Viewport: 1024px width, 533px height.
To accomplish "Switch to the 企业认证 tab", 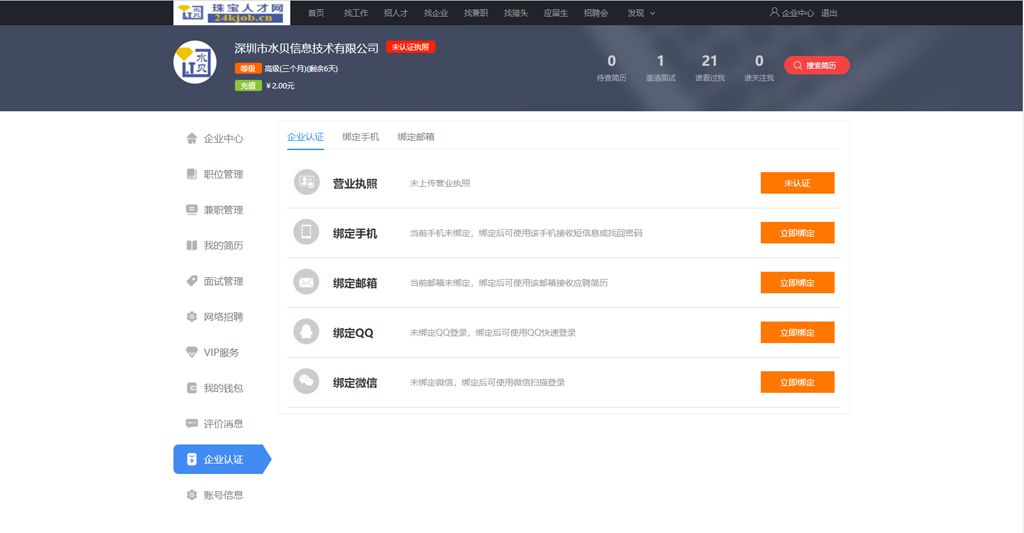I will (305, 137).
